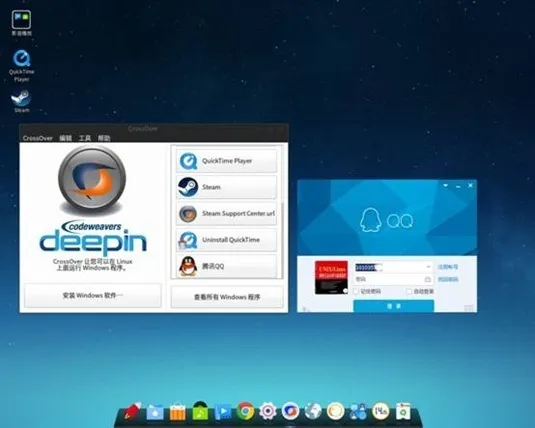Click the QQ user avatar thumbnail

pyautogui.click(x=331, y=277)
